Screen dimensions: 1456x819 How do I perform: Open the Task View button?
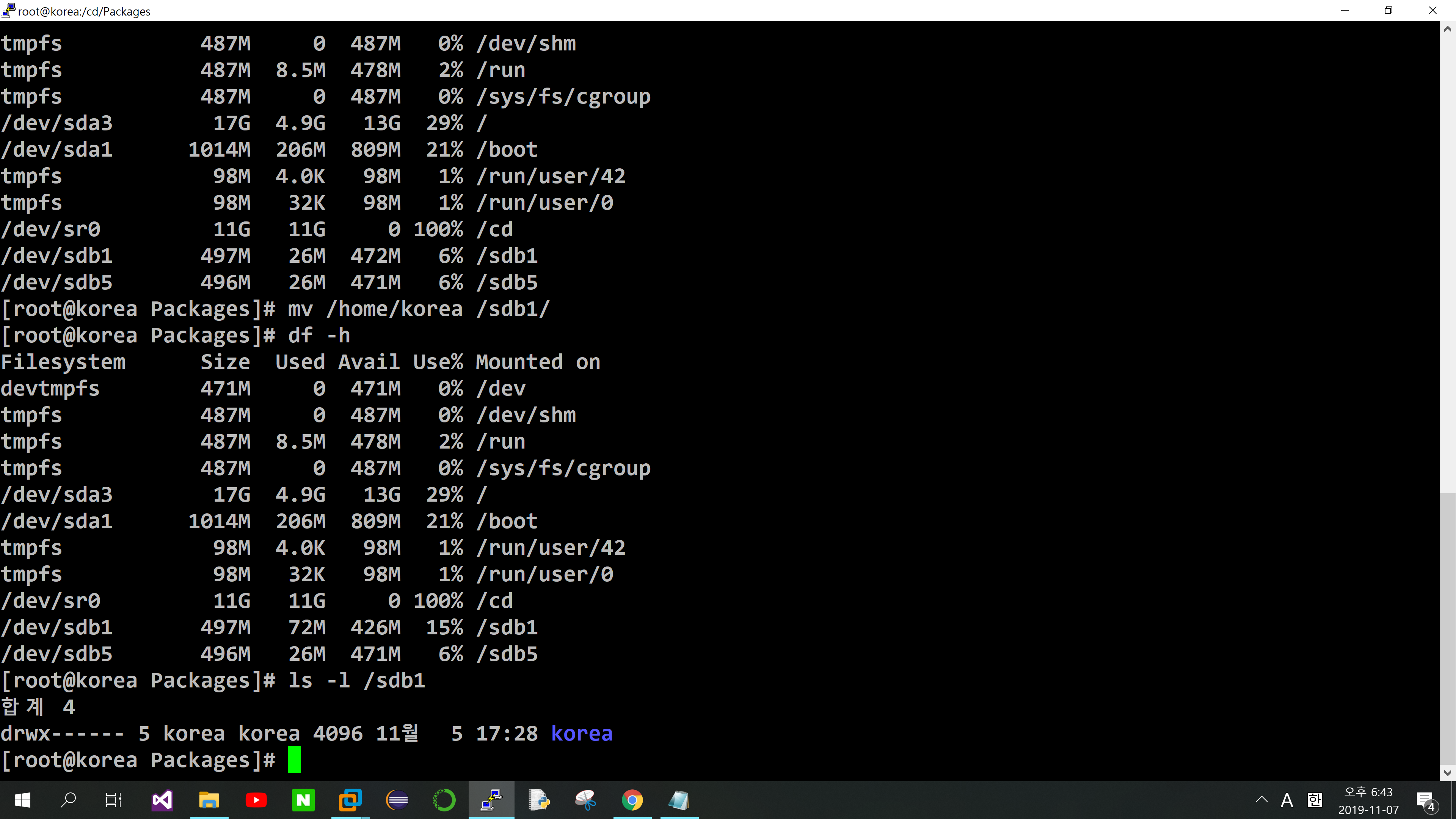click(114, 800)
